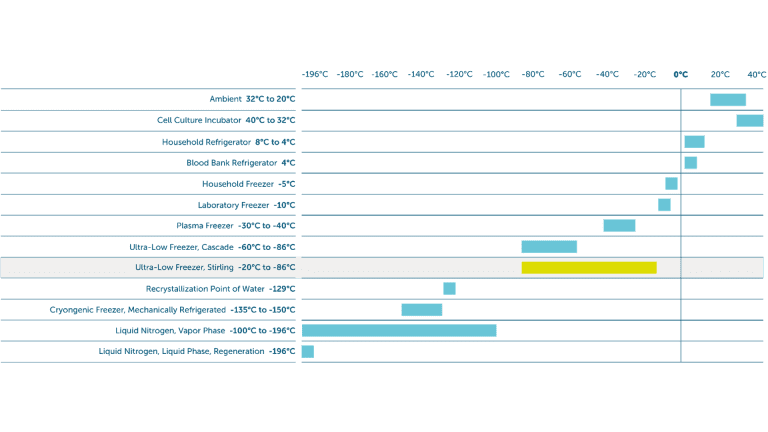Select the Recrystallization Point of Water bar

[x=449, y=289]
